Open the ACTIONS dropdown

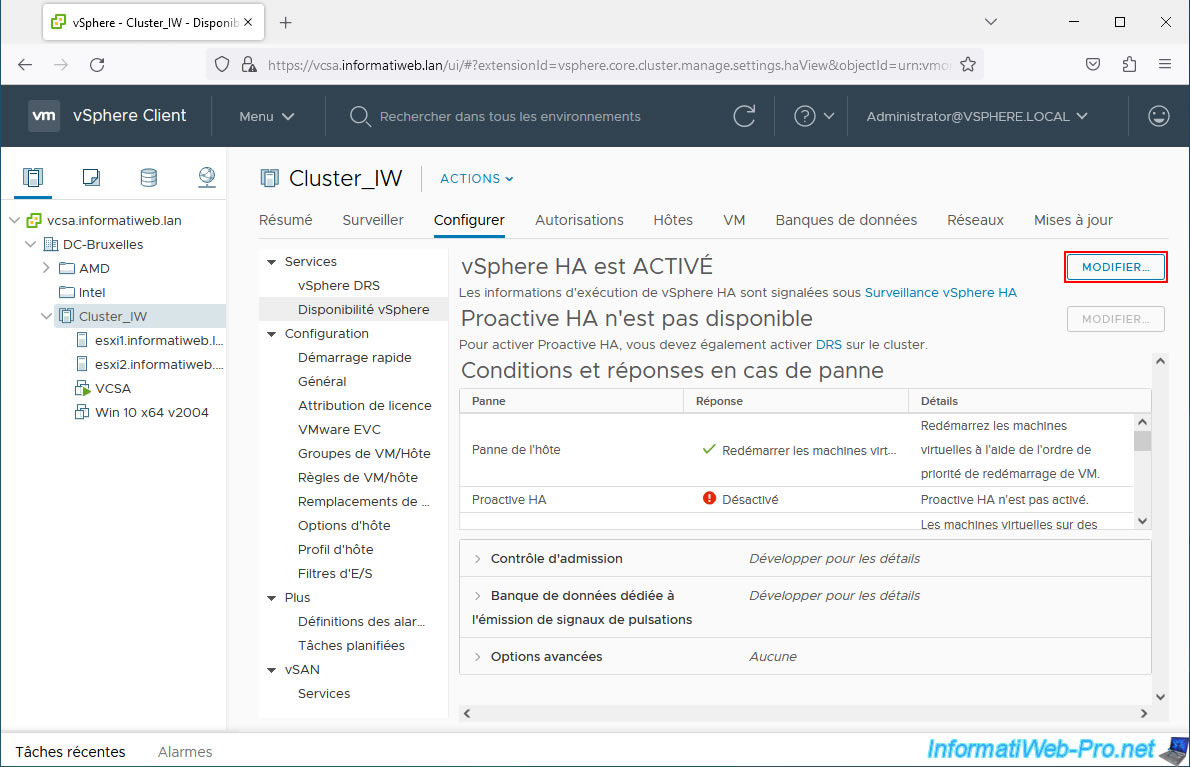pyautogui.click(x=477, y=178)
